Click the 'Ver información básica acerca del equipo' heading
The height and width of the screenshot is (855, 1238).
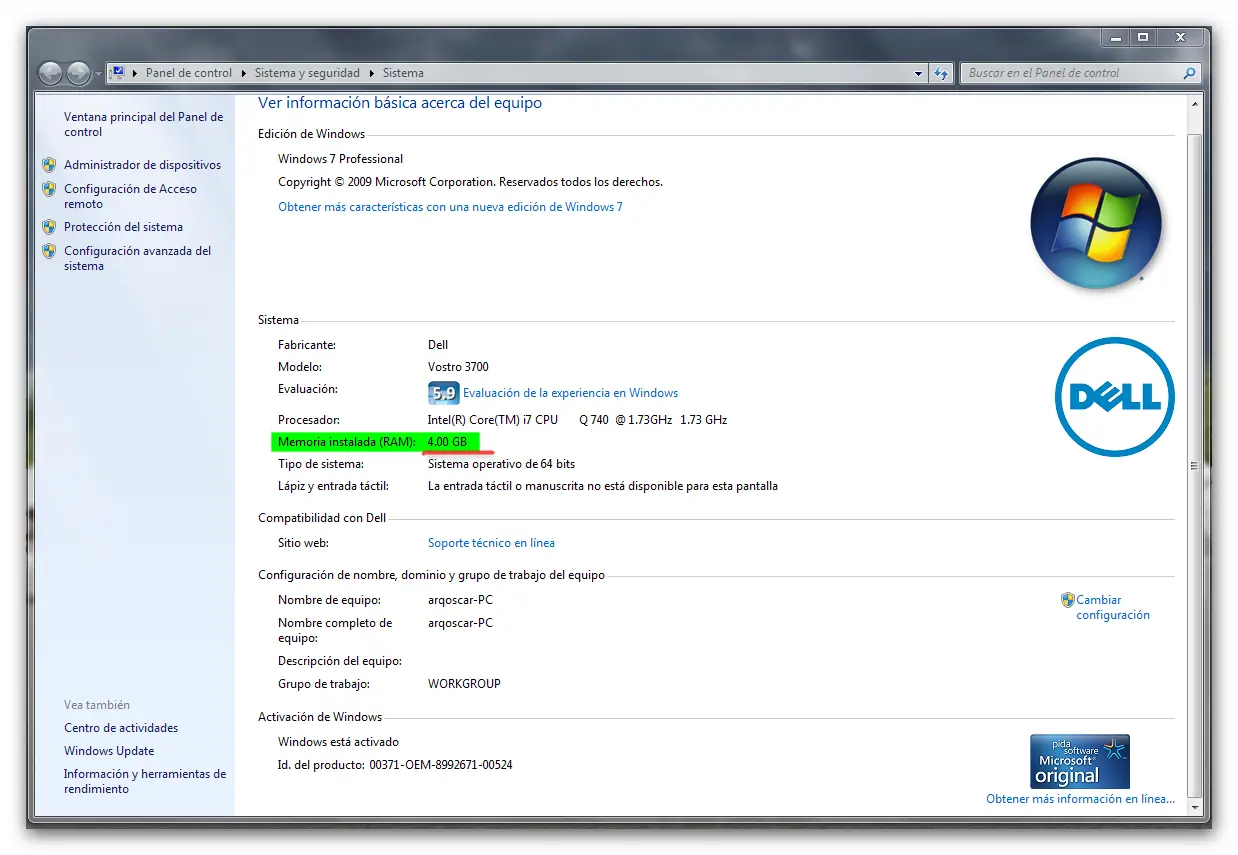[400, 103]
